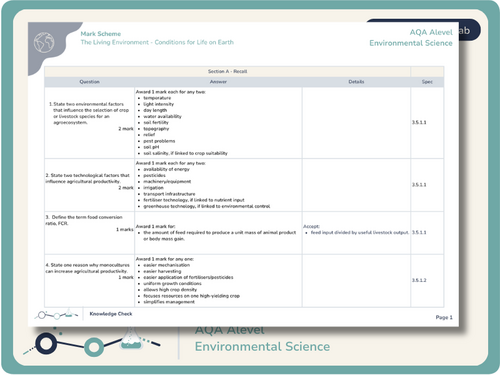Click the teal ring circle in bottom graphic
The width and height of the screenshot is (500, 375).
coord(94,347)
